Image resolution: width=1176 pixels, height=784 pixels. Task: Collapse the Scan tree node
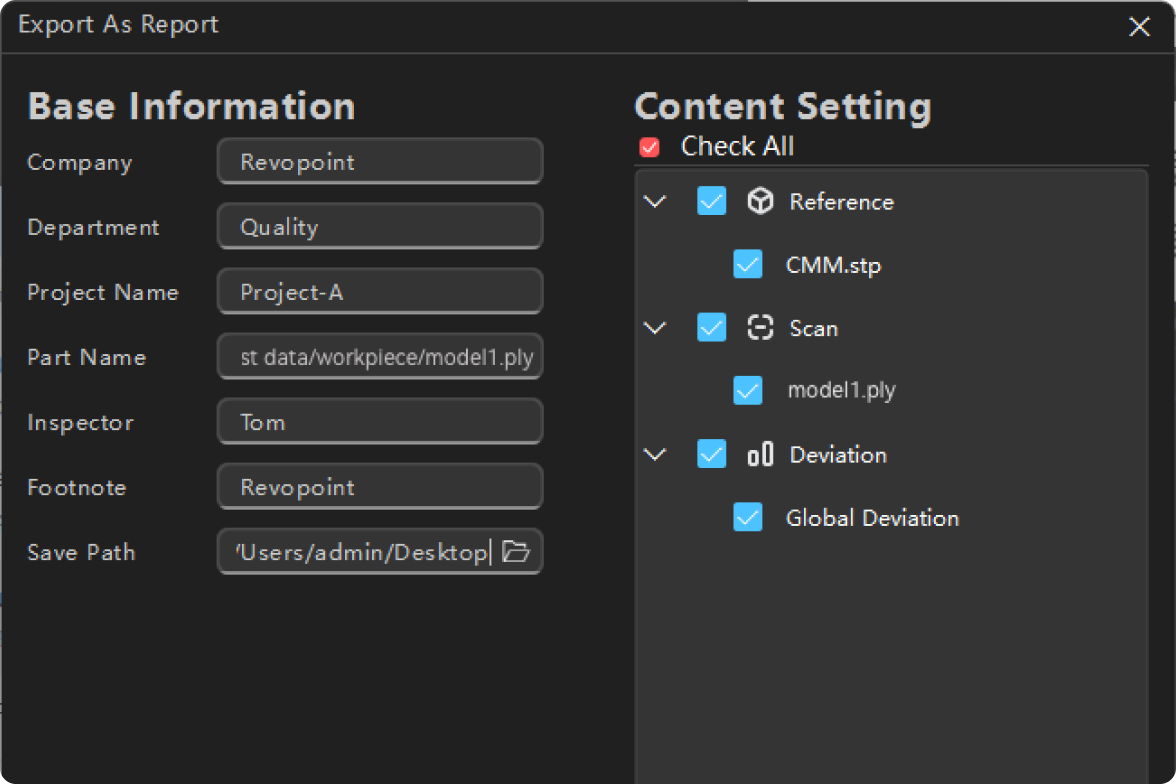pos(655,328)
